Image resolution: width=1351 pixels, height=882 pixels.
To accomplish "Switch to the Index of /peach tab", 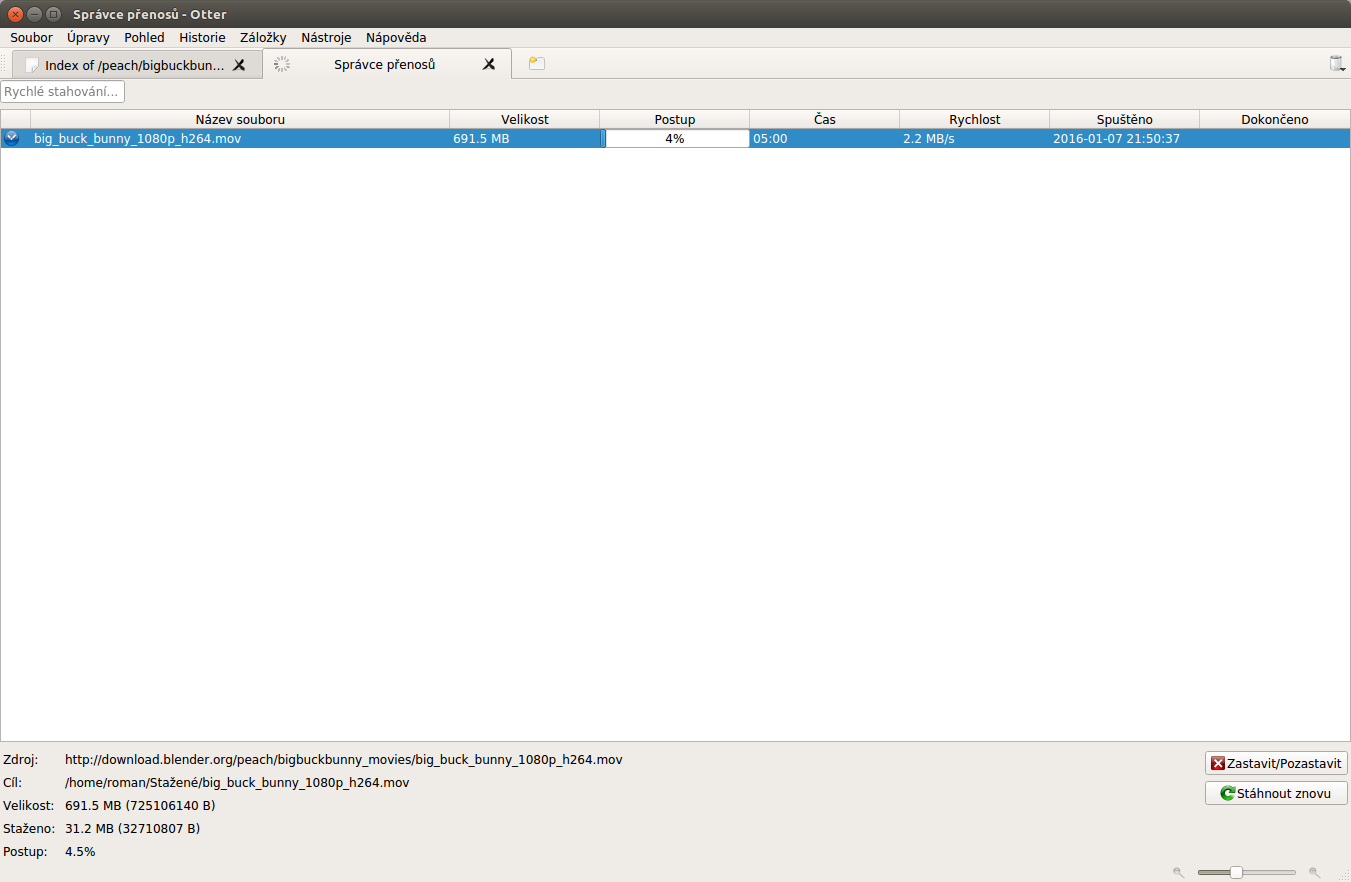I will 137,65.
